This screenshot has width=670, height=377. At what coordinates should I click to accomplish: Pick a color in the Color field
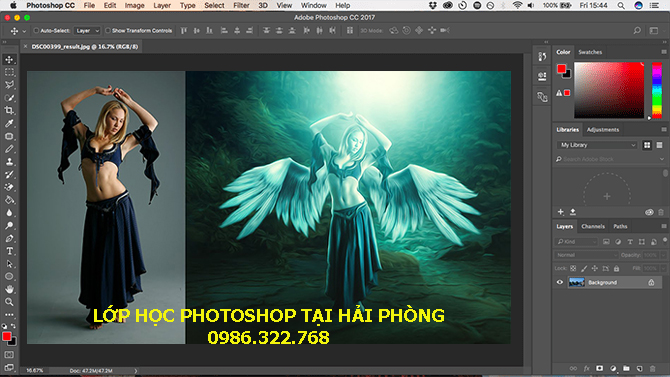click(x=609, y=90)
